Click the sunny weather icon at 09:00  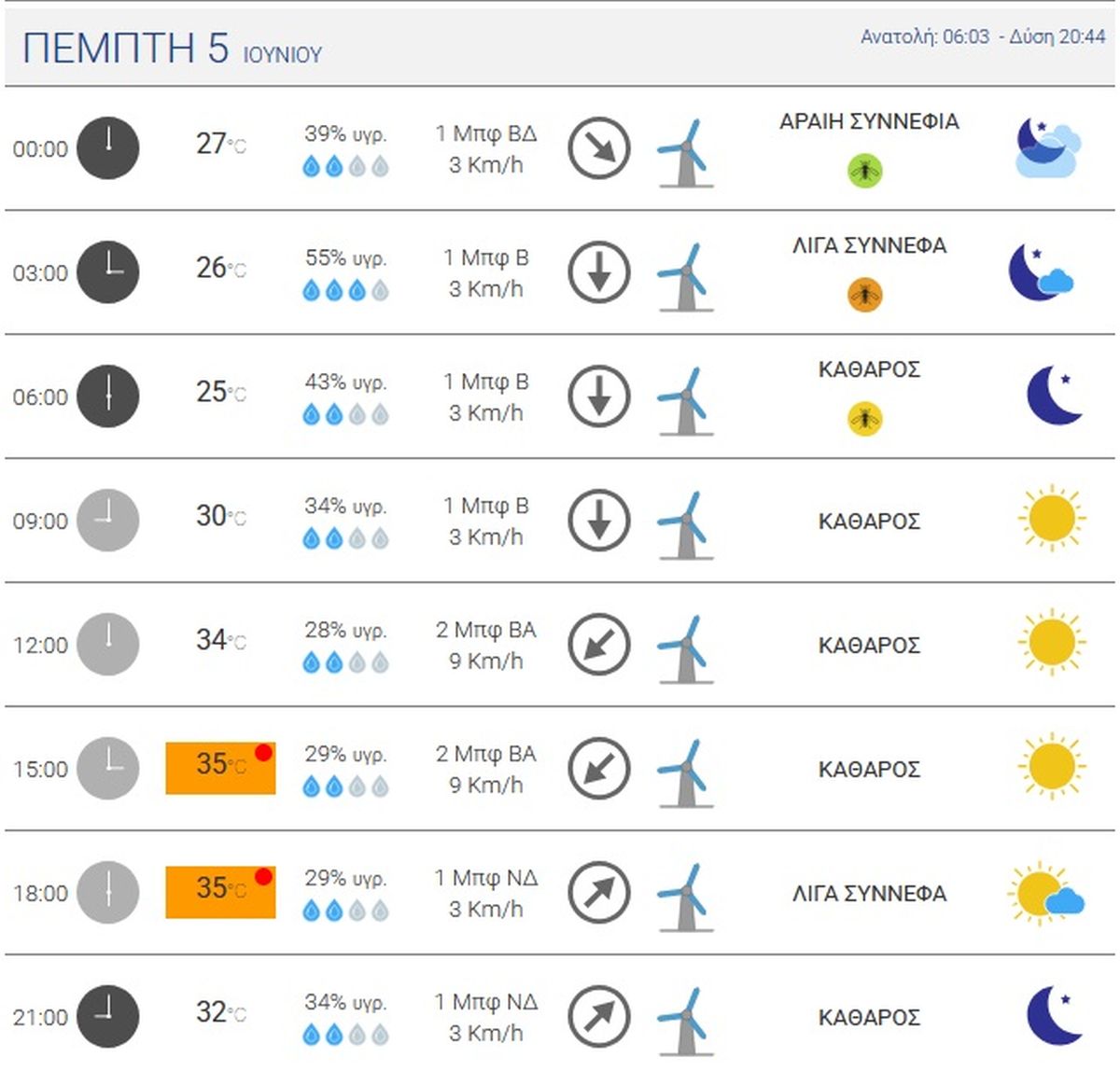tap(1052, 519)
